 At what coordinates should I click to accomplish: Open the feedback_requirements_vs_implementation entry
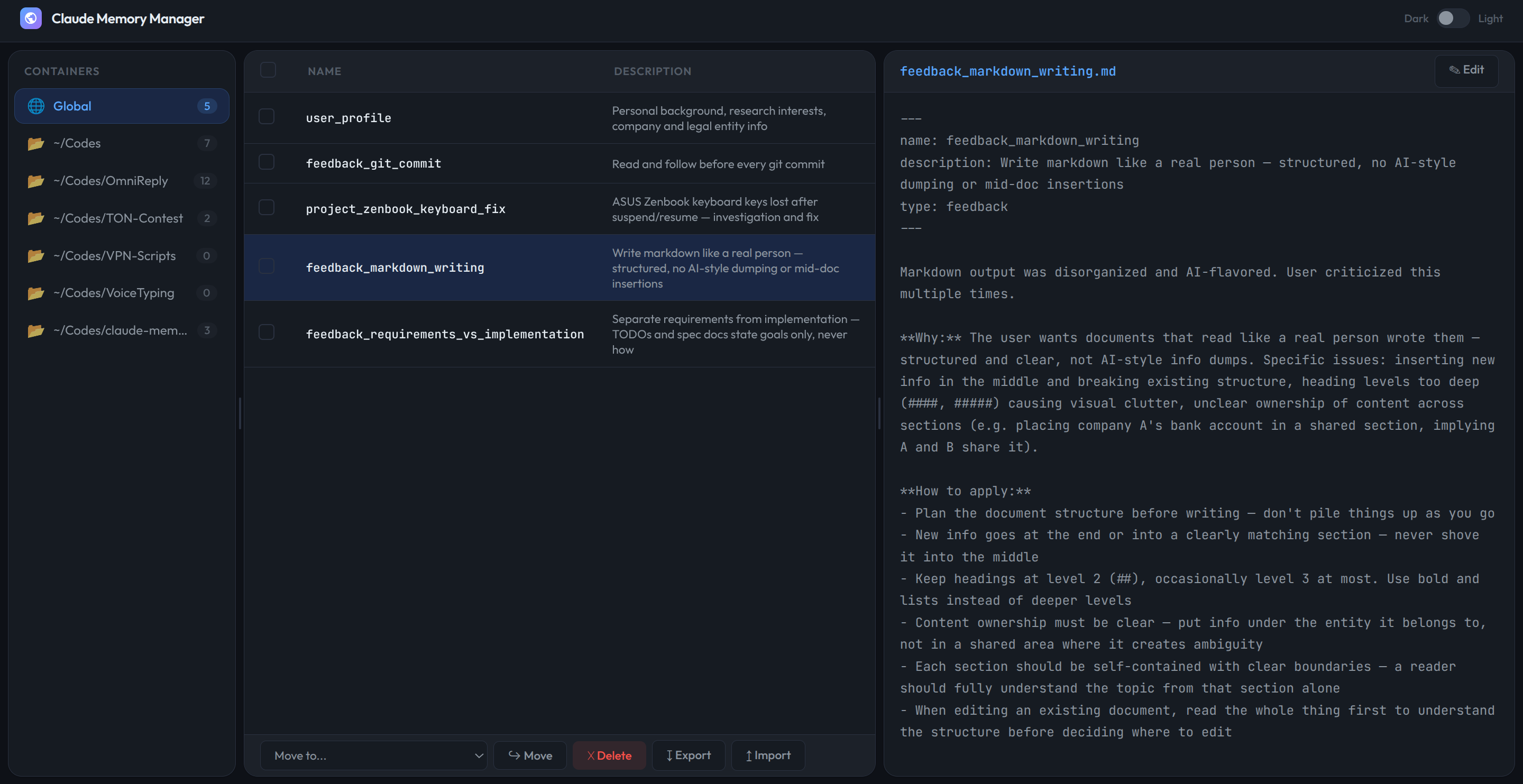[445, 335]
